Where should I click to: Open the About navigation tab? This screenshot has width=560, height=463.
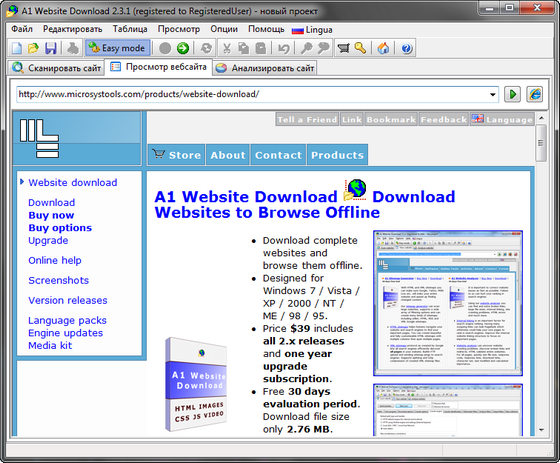[228, 155]
